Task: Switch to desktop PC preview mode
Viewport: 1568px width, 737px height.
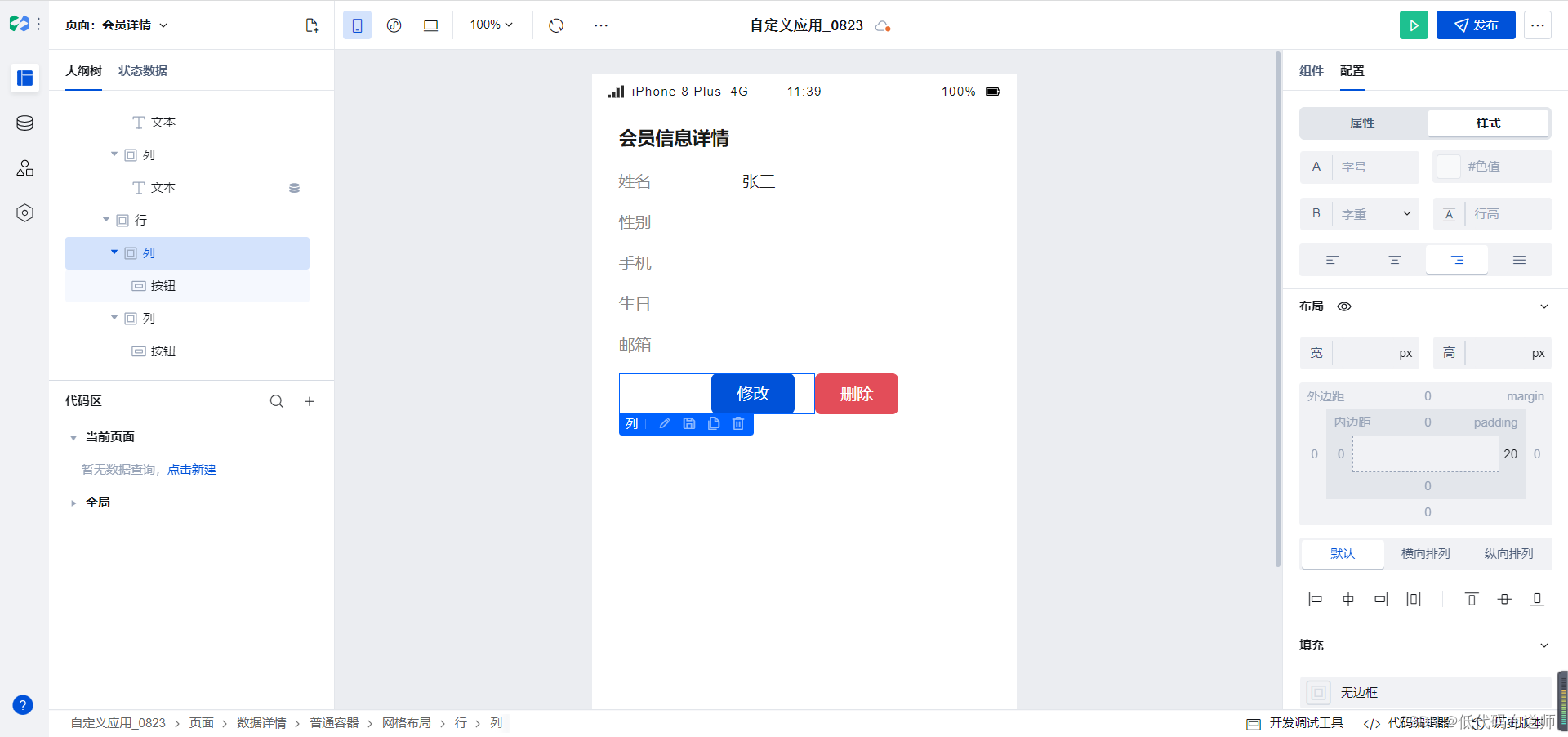Action: [x=430, y=25]
